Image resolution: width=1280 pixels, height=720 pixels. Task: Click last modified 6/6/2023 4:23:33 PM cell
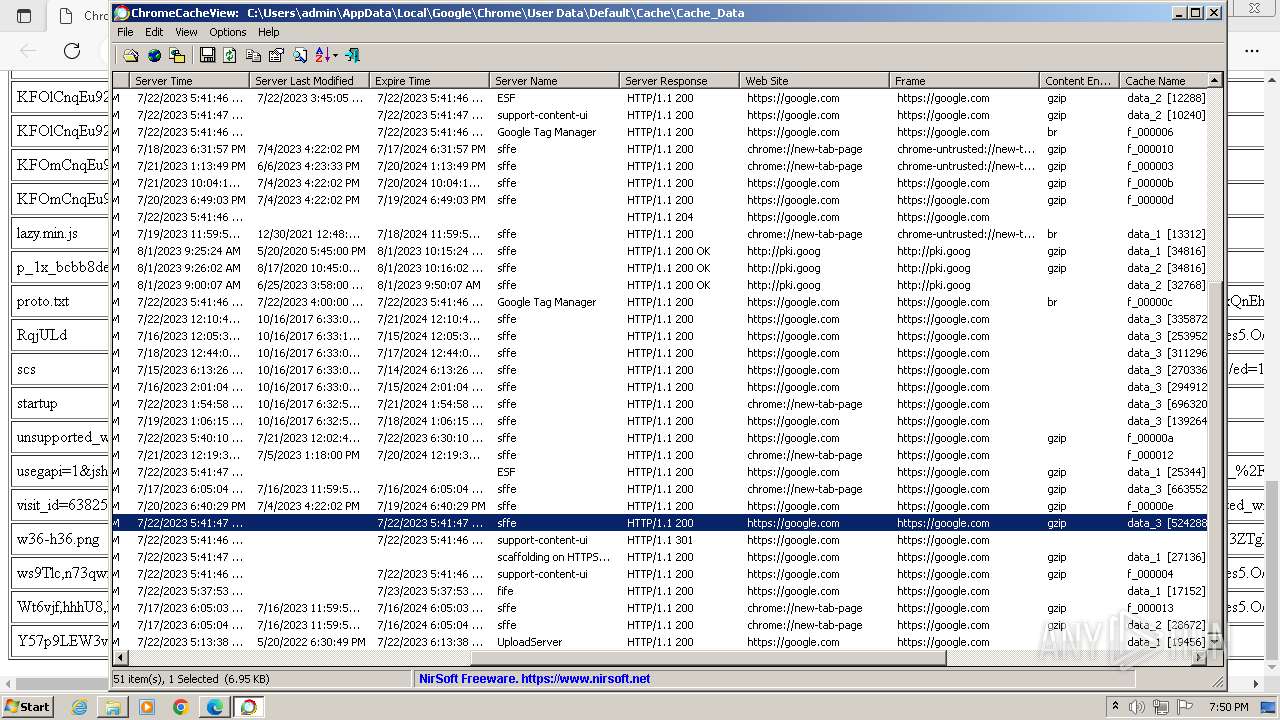pyautogui.click(x=308, y=166)
